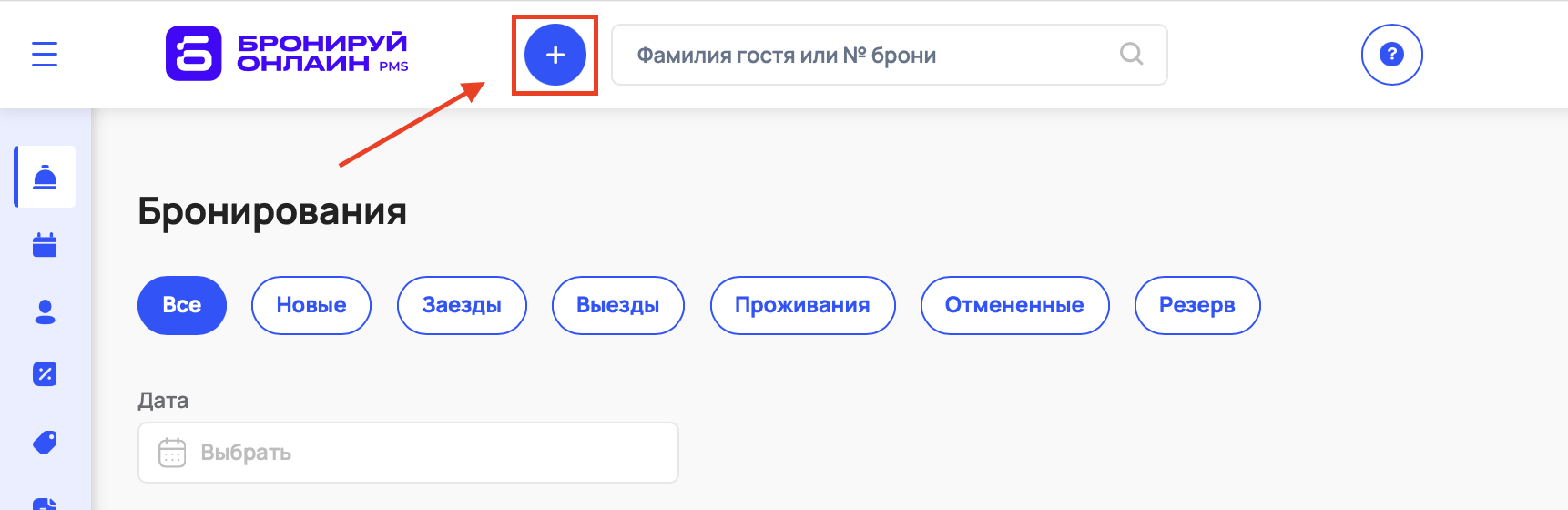The image size is (1568, 510).
Task: Click the calendar icon in date field
Action: 172,453
